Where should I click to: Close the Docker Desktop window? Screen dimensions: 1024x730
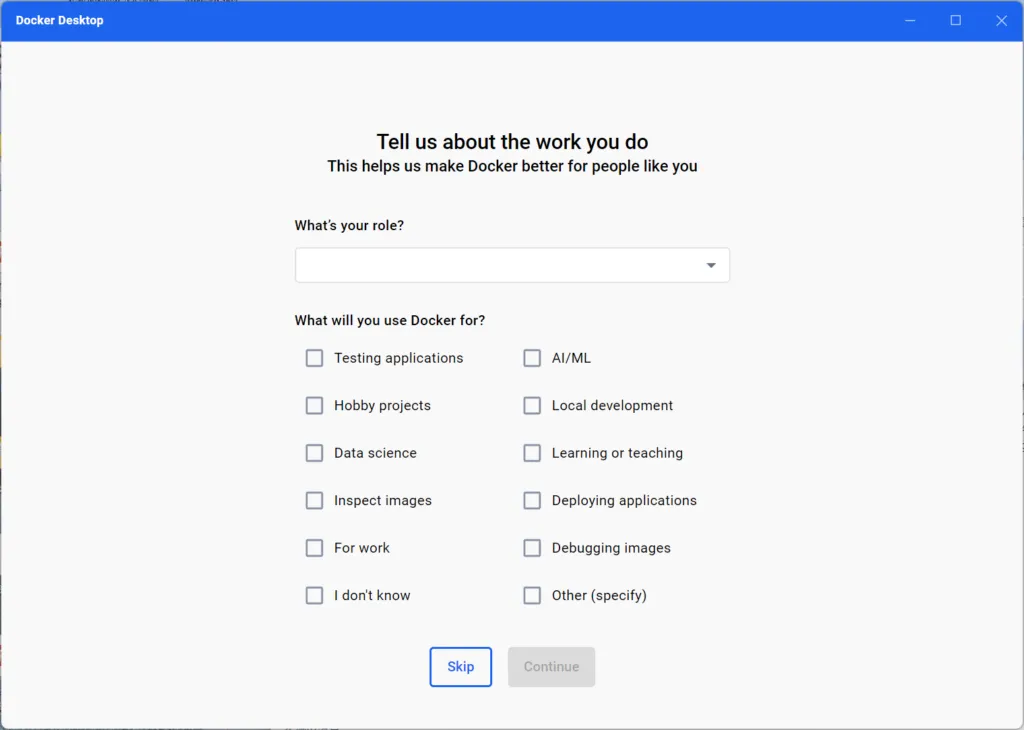[1001, 20]
